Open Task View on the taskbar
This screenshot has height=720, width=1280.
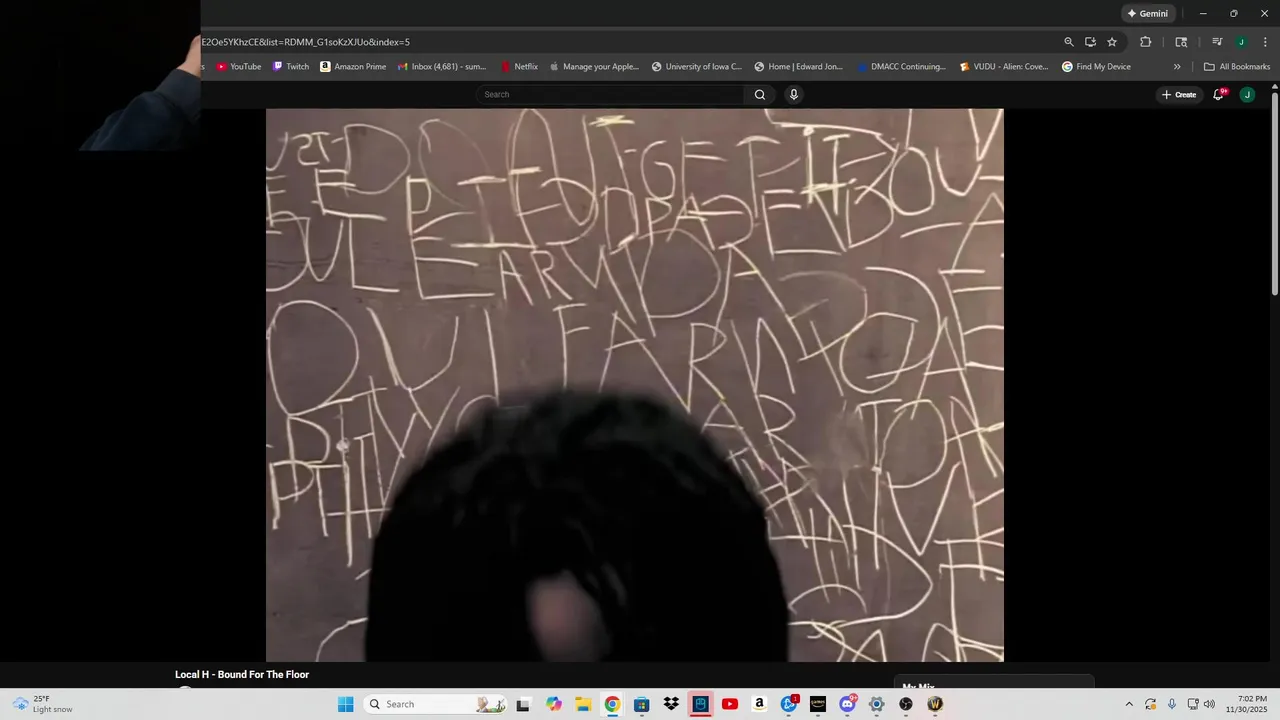coord(523,704)
